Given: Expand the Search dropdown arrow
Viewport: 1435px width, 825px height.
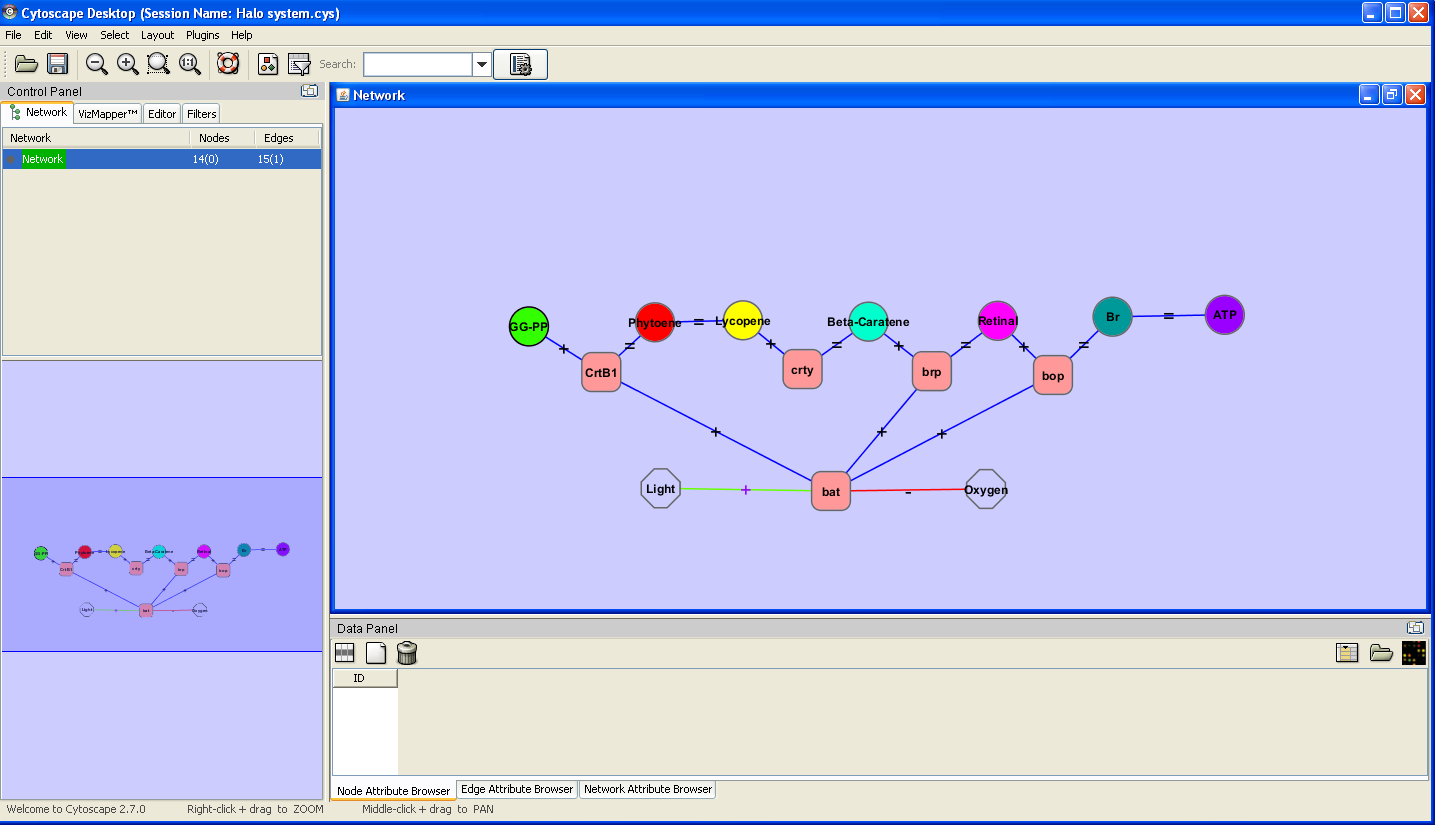Looking at the screenshot, I should pos(482,65).
